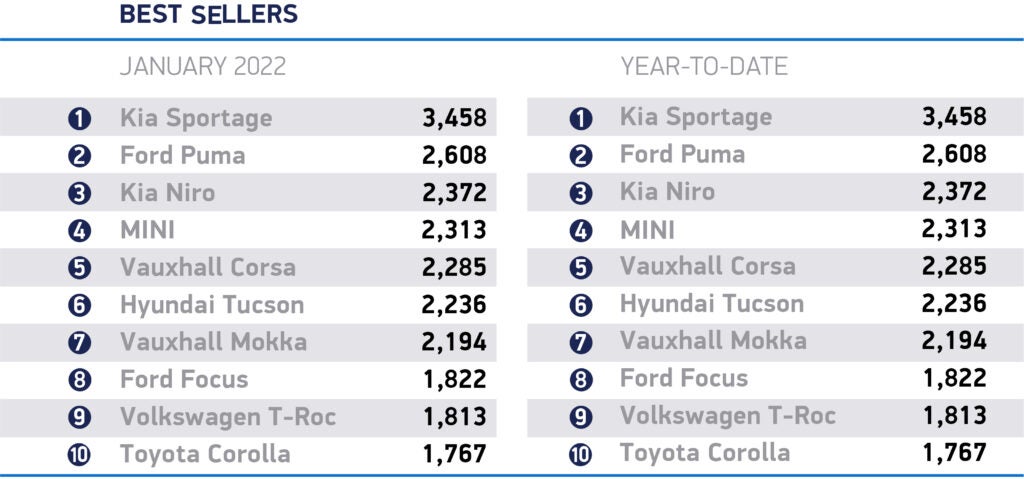This screenshot has height=479, width=1024.
Task: Click Toyota Corolla's 1,767 figure under January 2022
Action: coord(454,453)
